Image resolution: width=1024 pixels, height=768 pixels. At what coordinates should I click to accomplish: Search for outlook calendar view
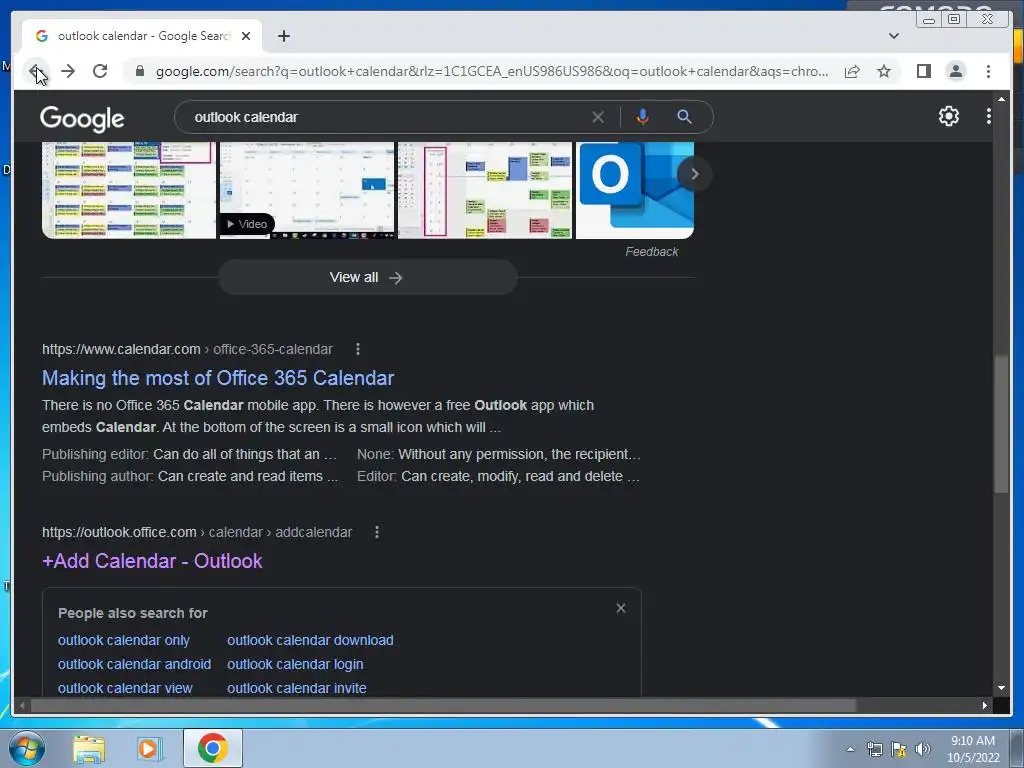coord(125,688)
